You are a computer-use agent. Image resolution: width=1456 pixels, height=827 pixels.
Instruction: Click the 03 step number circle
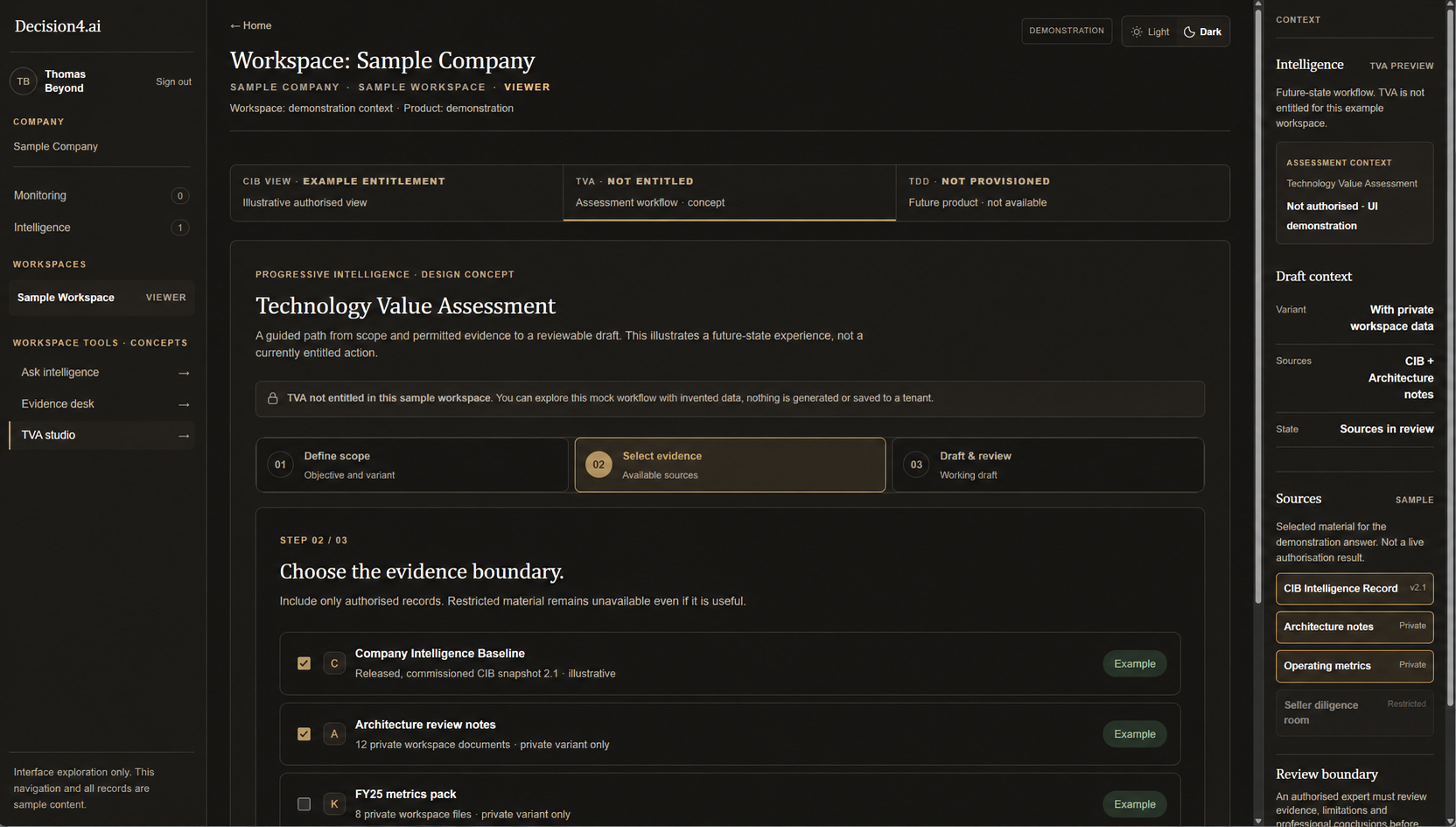916,465
